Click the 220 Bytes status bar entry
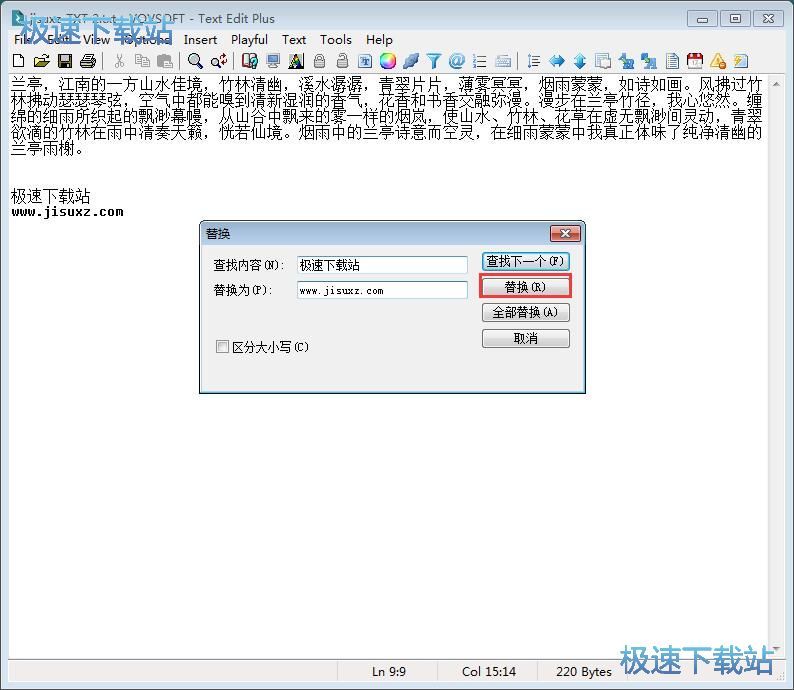794x690 pixels. [583, 671]
